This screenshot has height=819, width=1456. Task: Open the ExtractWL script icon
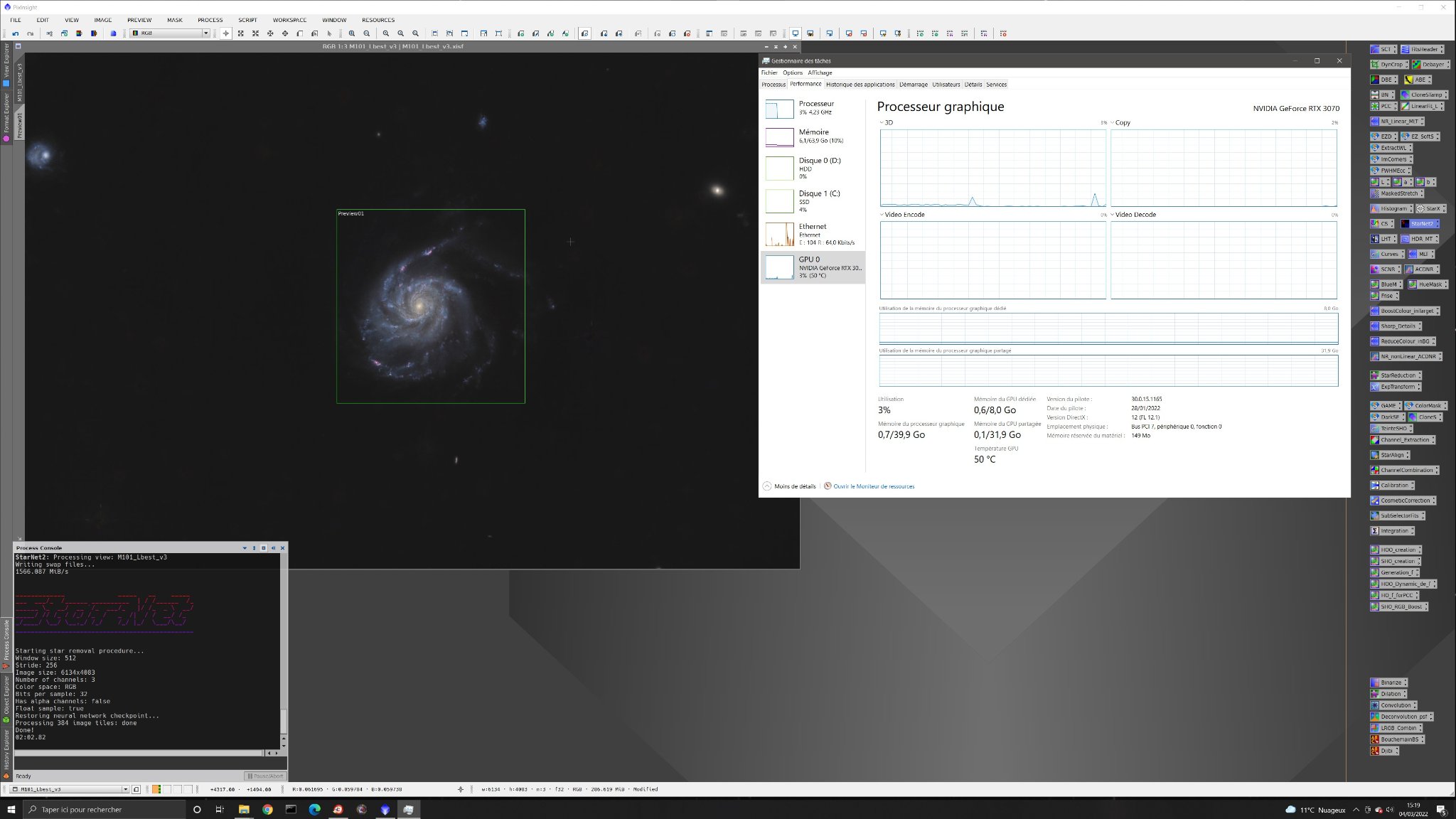[1391, 148]
